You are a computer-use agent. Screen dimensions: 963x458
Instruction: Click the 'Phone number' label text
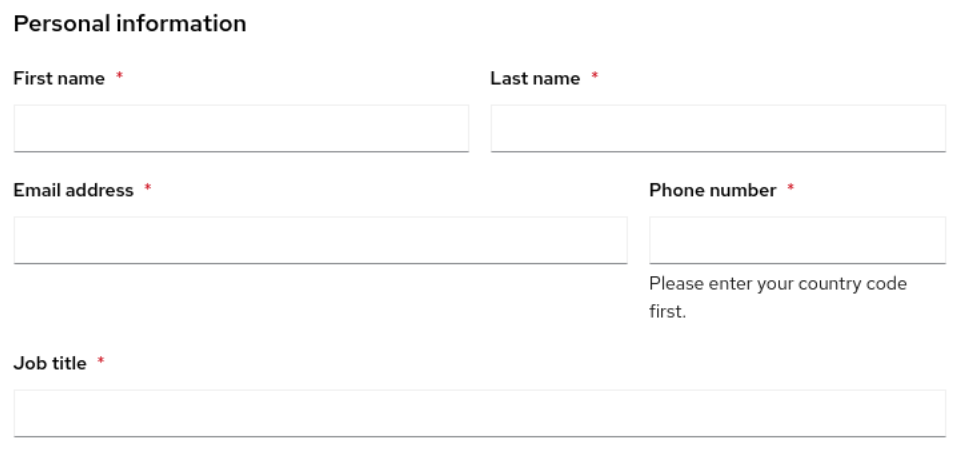(x=712, y=191)
